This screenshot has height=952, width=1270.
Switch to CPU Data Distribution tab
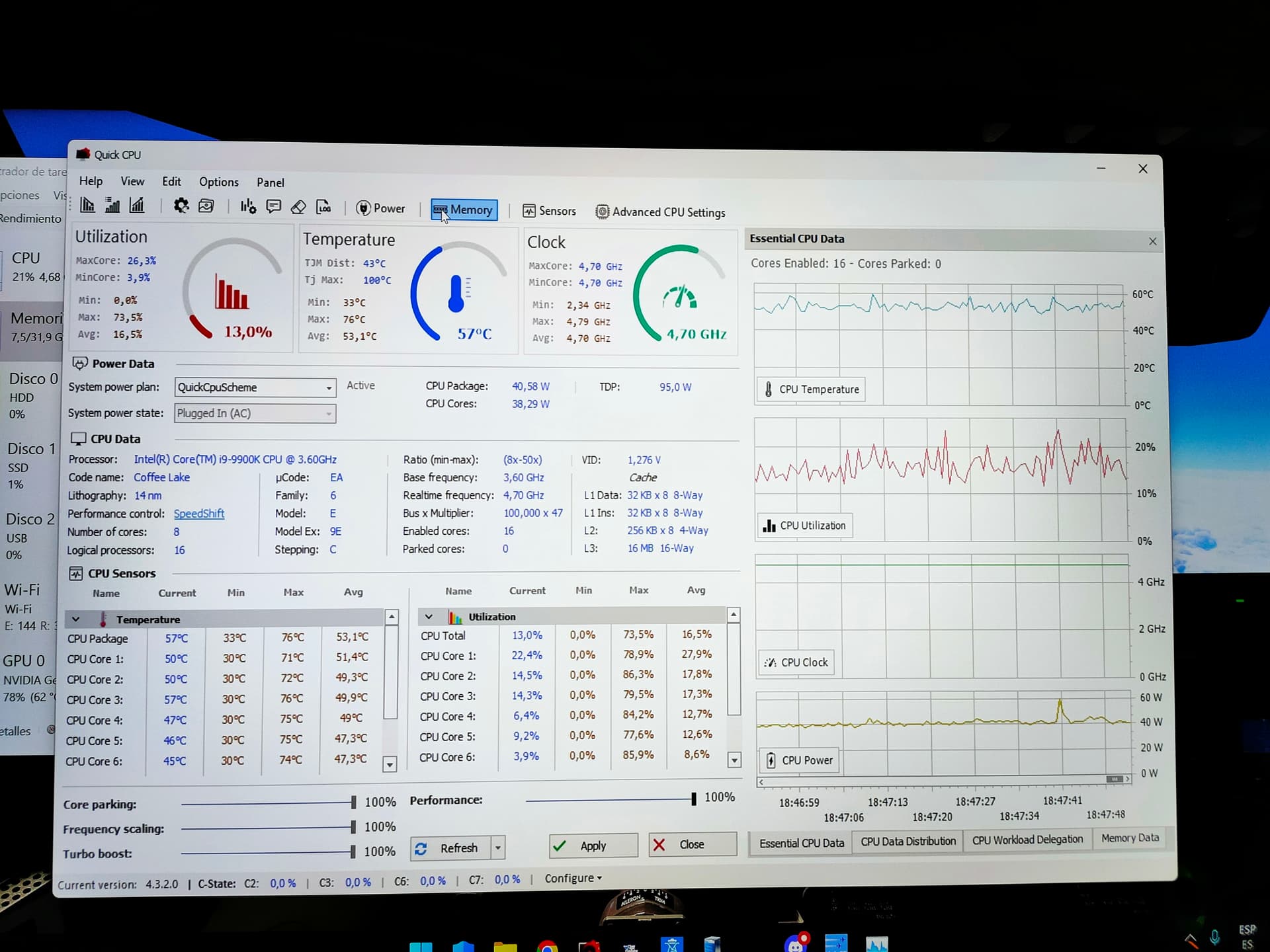coord(908,841)
